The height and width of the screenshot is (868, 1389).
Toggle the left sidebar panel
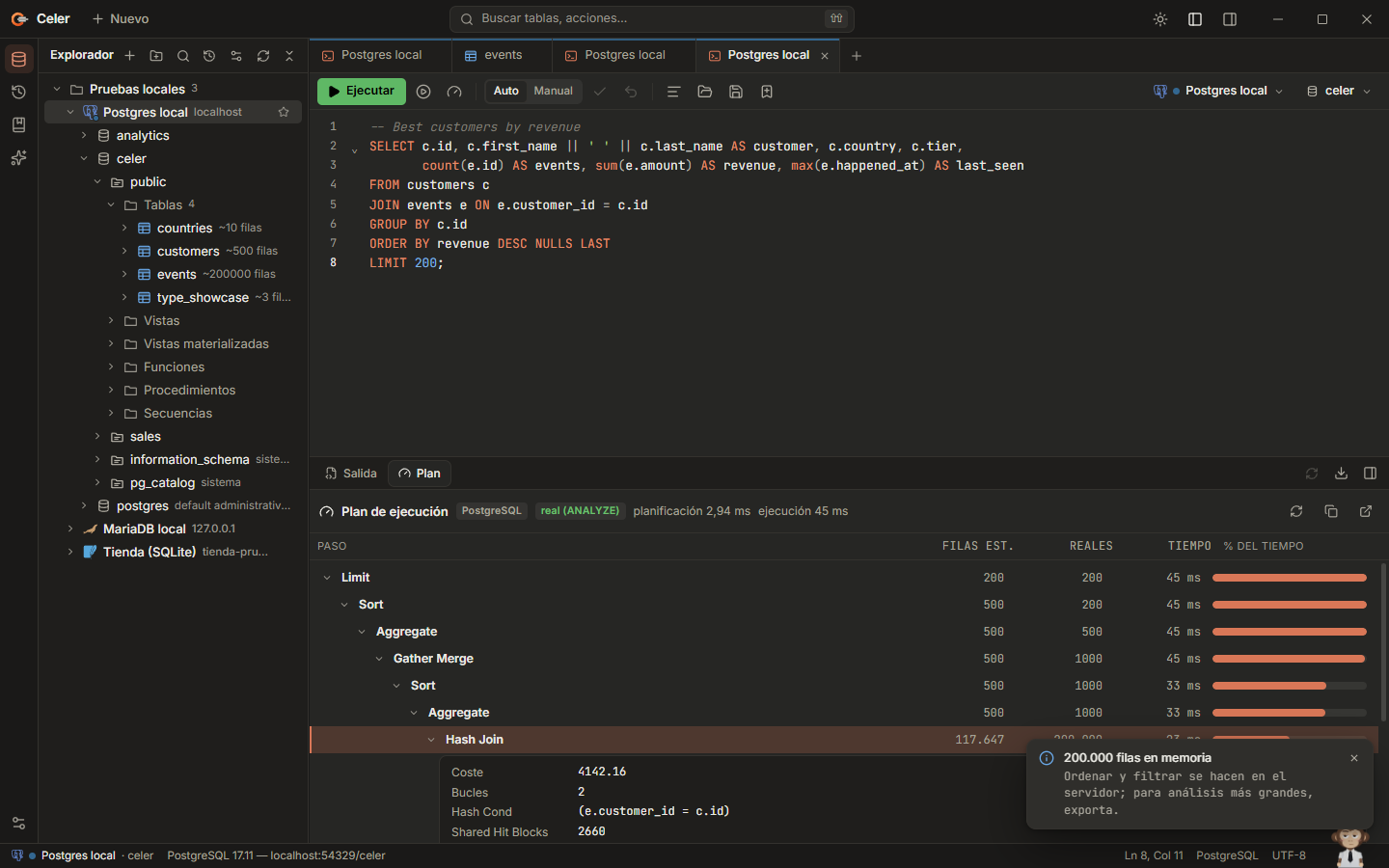pos(1195,19)
